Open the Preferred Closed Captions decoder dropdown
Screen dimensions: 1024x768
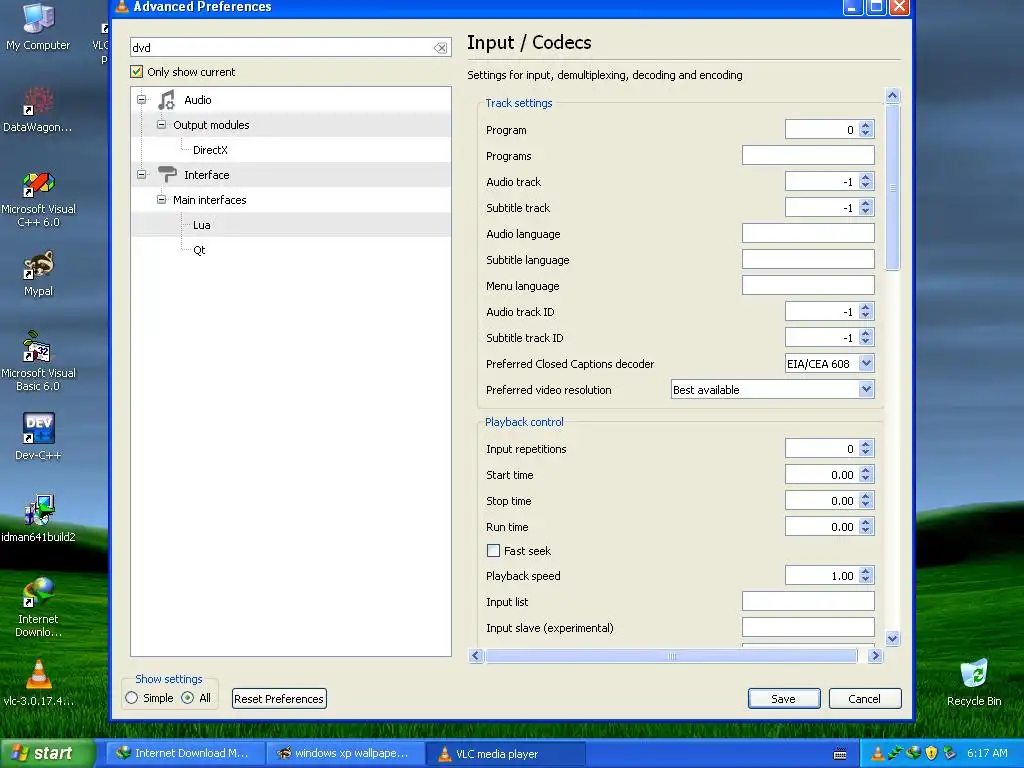(x=866, y=363)
